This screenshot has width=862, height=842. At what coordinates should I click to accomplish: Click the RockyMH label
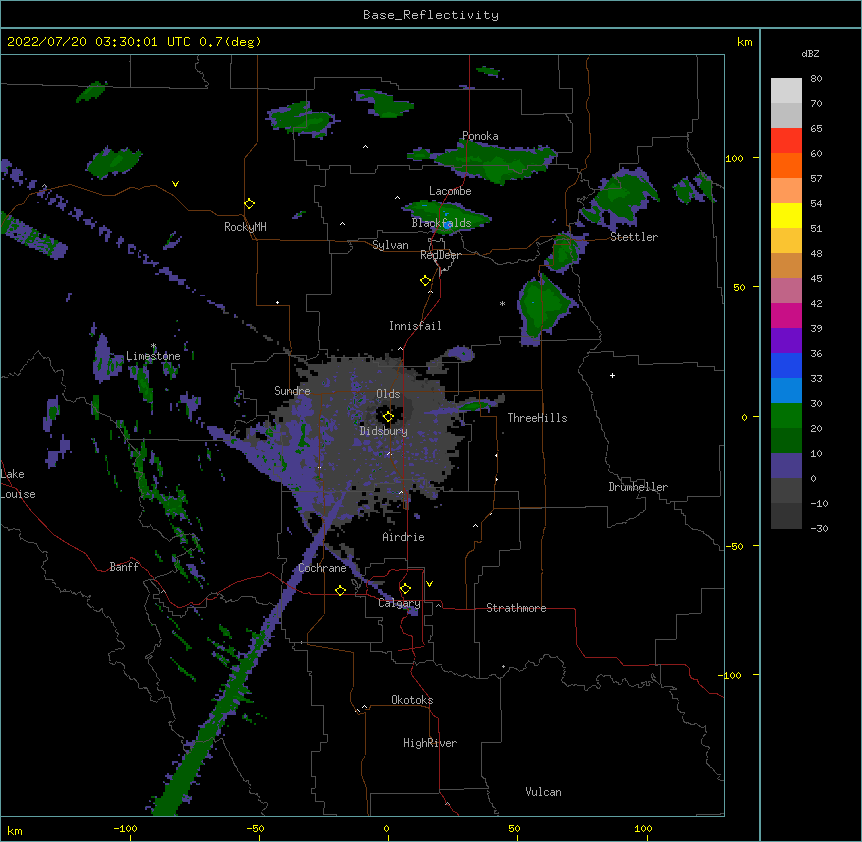[x=245, y=227]
